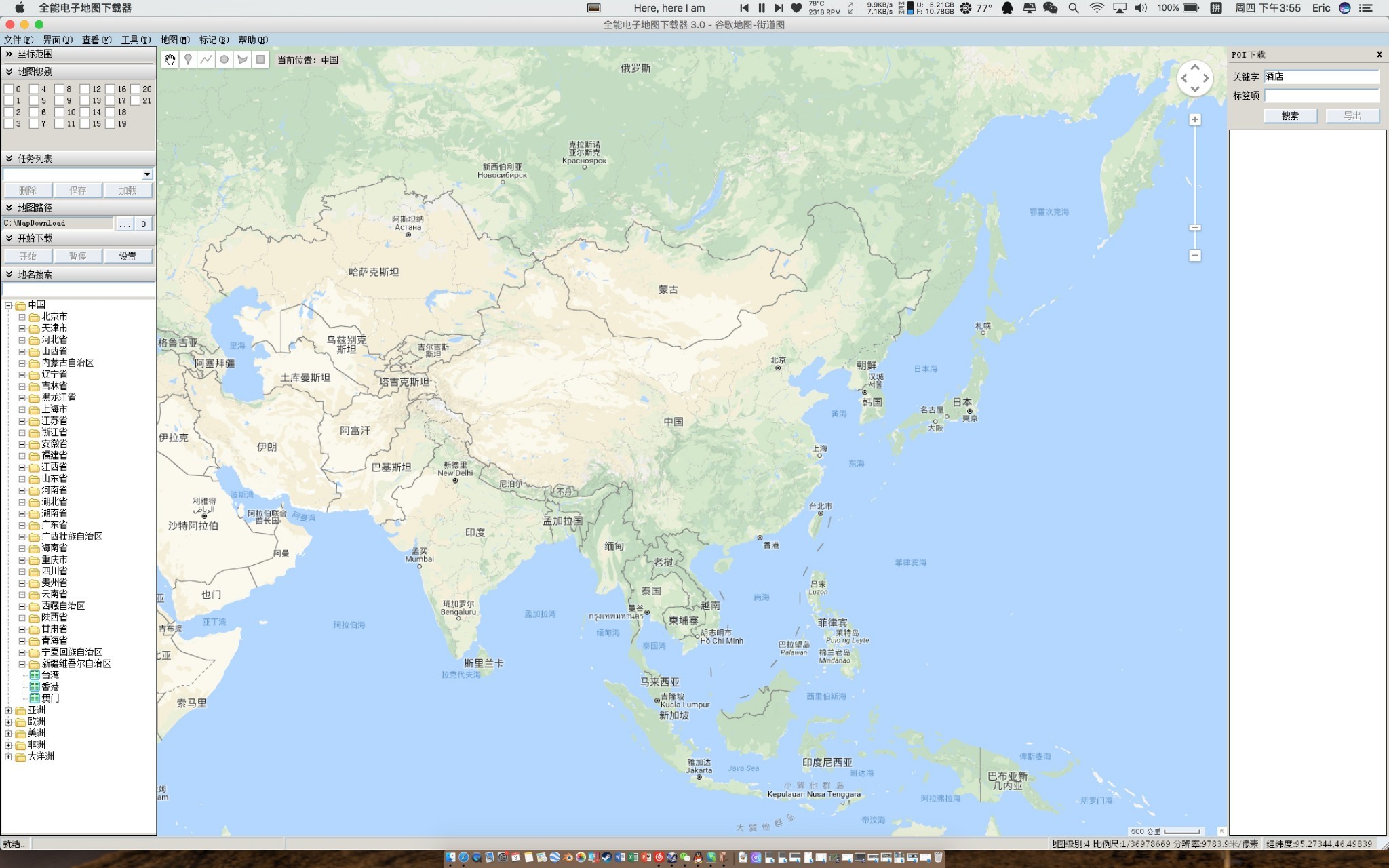Open the 地图 menu
The width and height of the screenshot is (1389, 868).
[175, 40]
